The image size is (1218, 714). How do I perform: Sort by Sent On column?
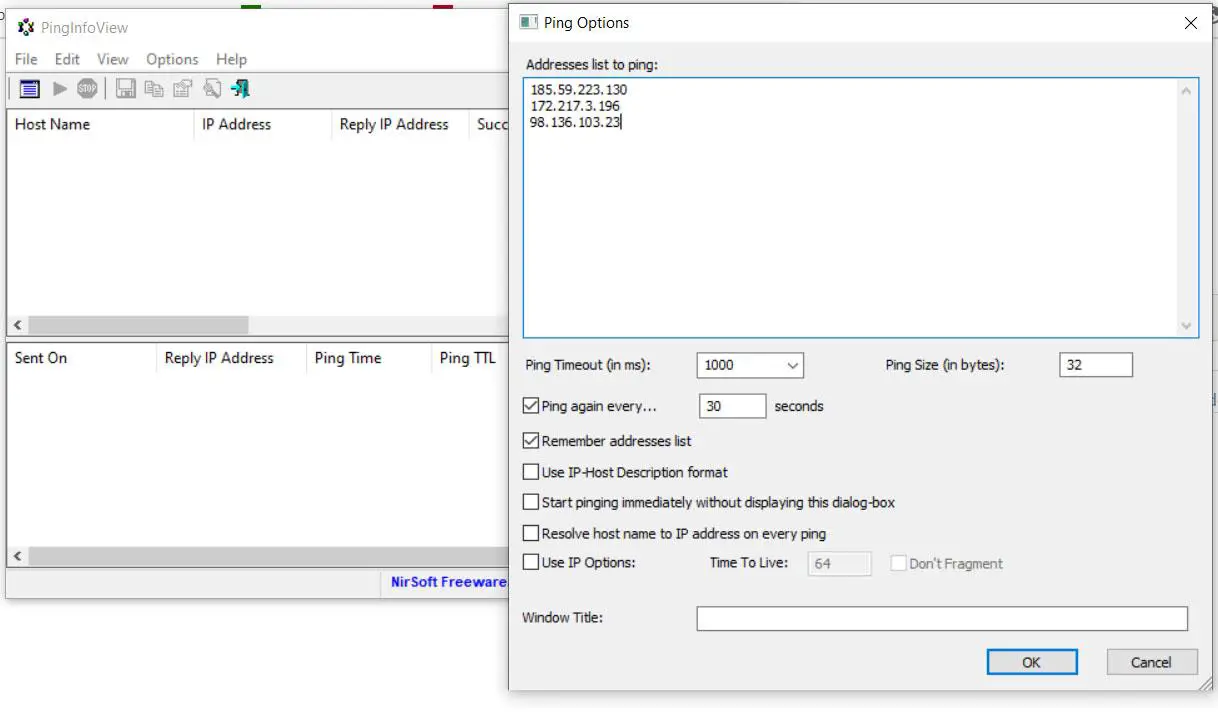[x=82, y=358]
